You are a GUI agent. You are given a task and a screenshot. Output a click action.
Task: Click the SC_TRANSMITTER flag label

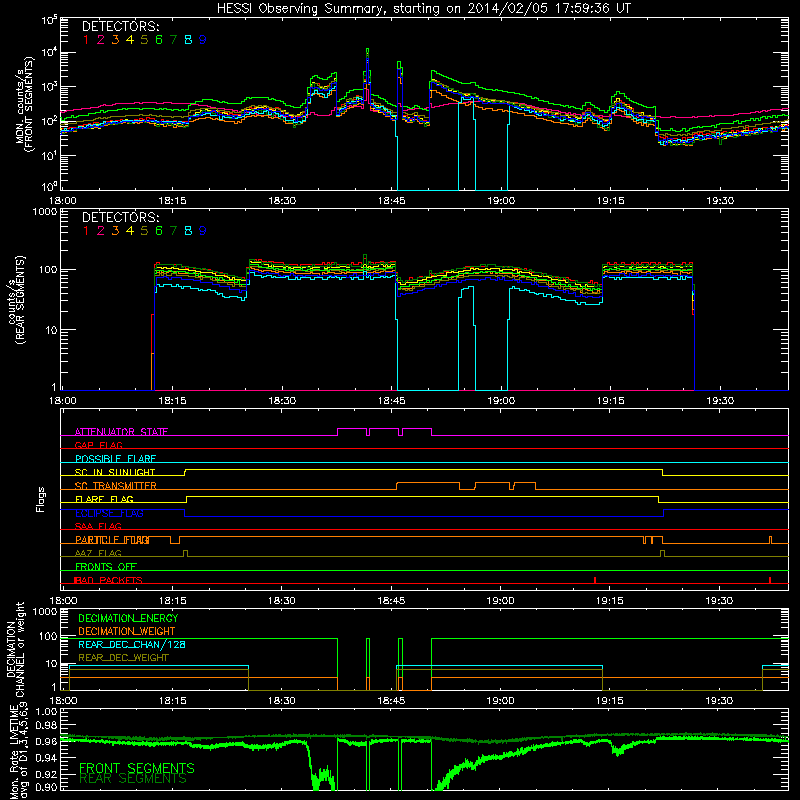point(116,486)
